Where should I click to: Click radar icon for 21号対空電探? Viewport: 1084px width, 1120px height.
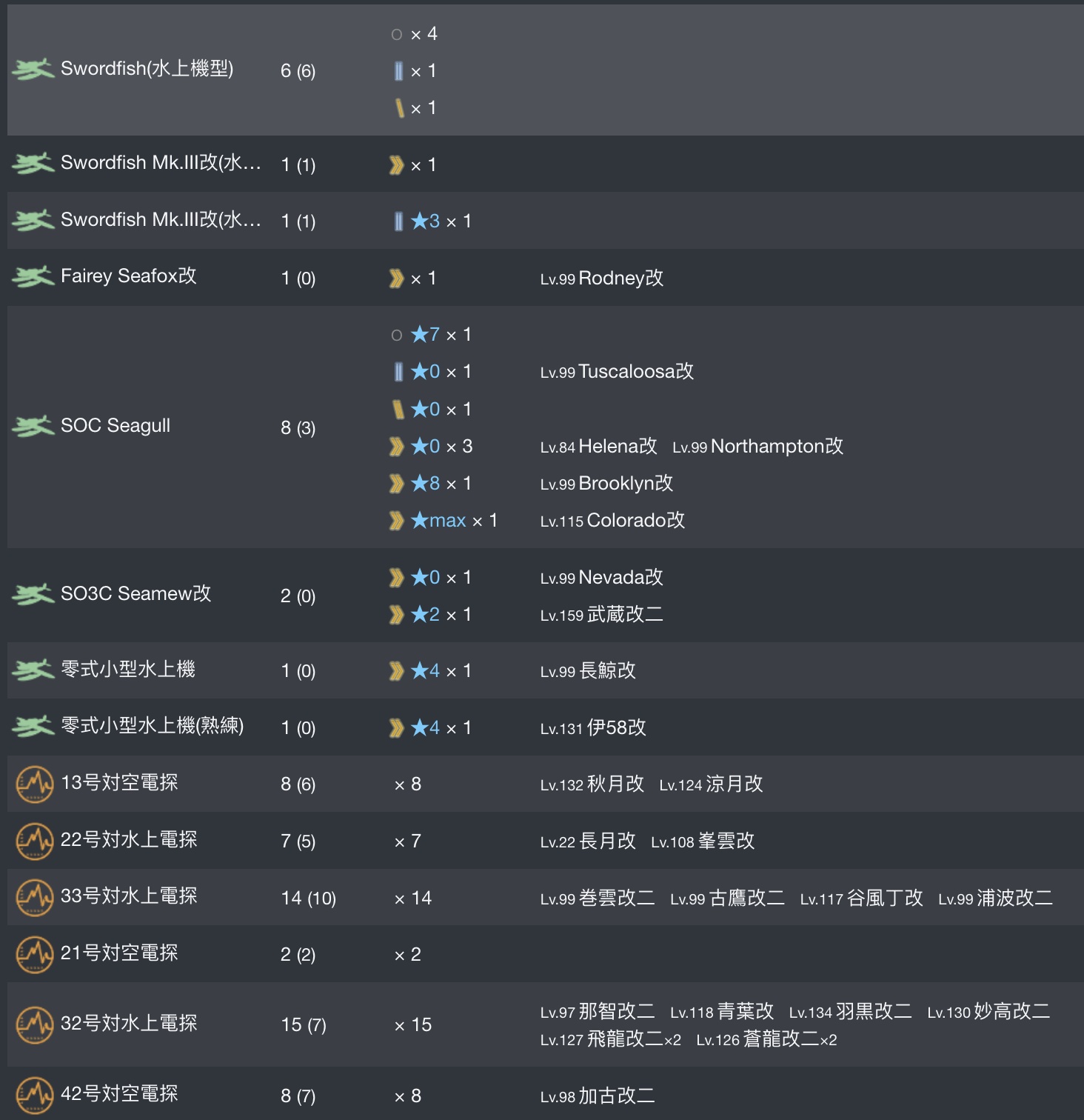34,955
